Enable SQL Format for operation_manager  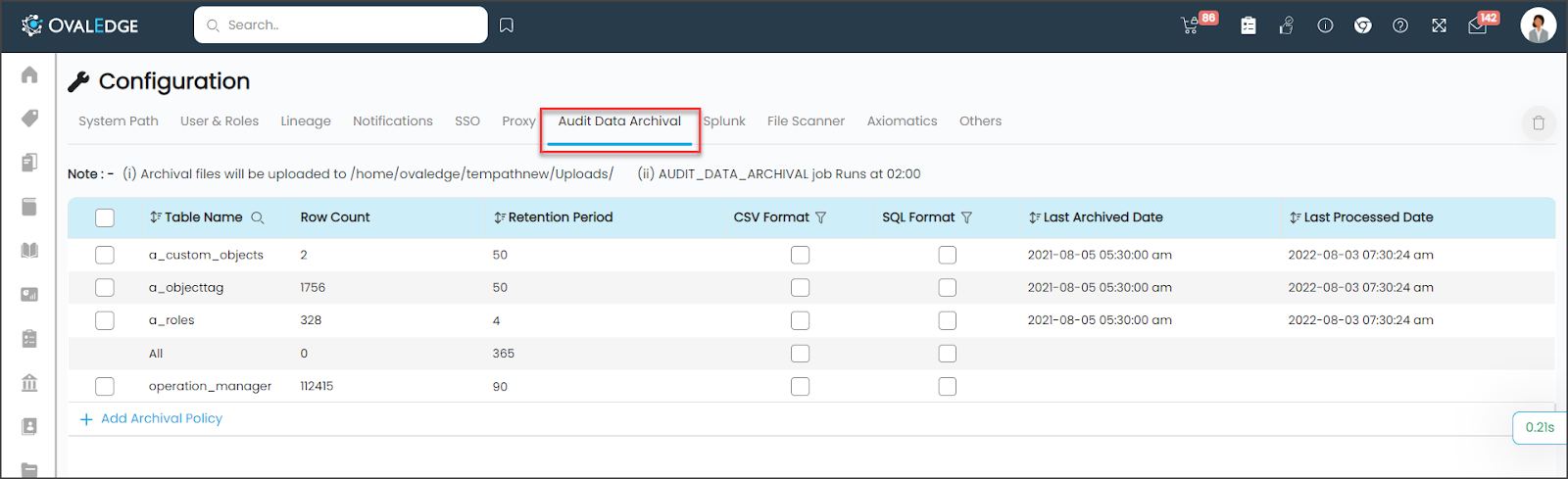click(x=947, y=386)
